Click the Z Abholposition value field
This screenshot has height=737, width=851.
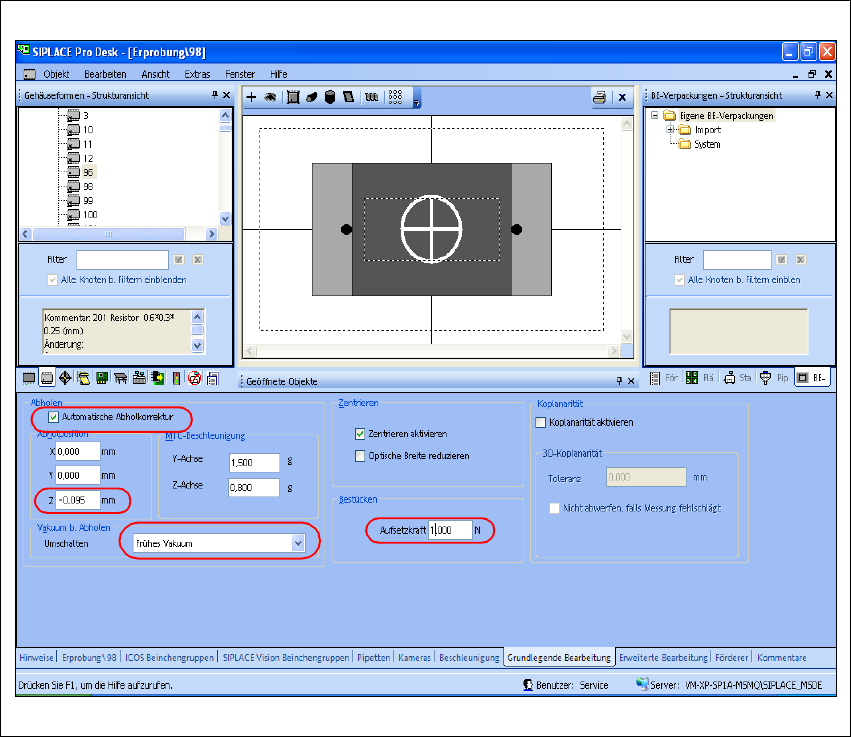coord(77,499)
